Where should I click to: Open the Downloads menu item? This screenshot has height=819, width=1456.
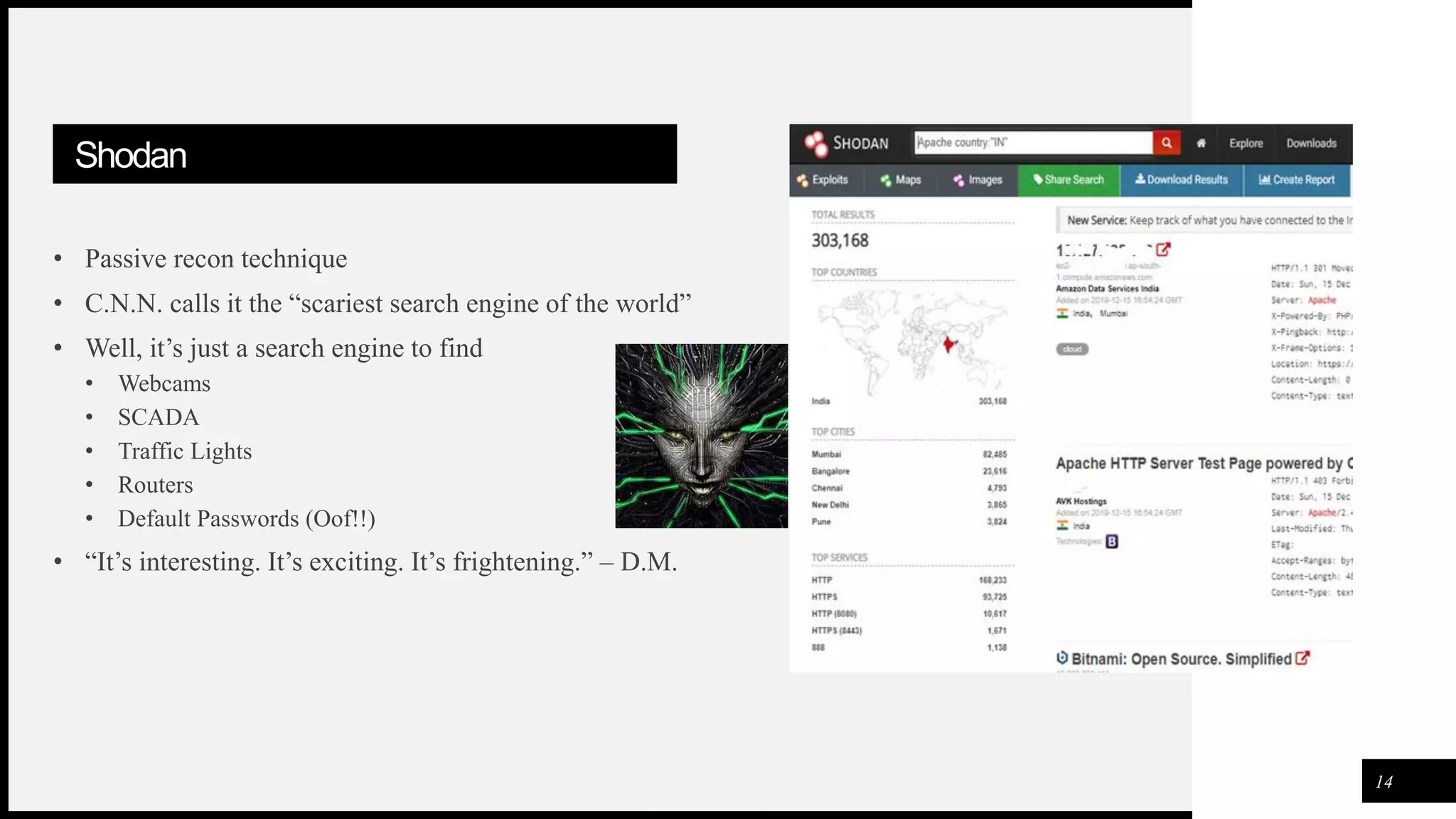[x=1311, y=144]
